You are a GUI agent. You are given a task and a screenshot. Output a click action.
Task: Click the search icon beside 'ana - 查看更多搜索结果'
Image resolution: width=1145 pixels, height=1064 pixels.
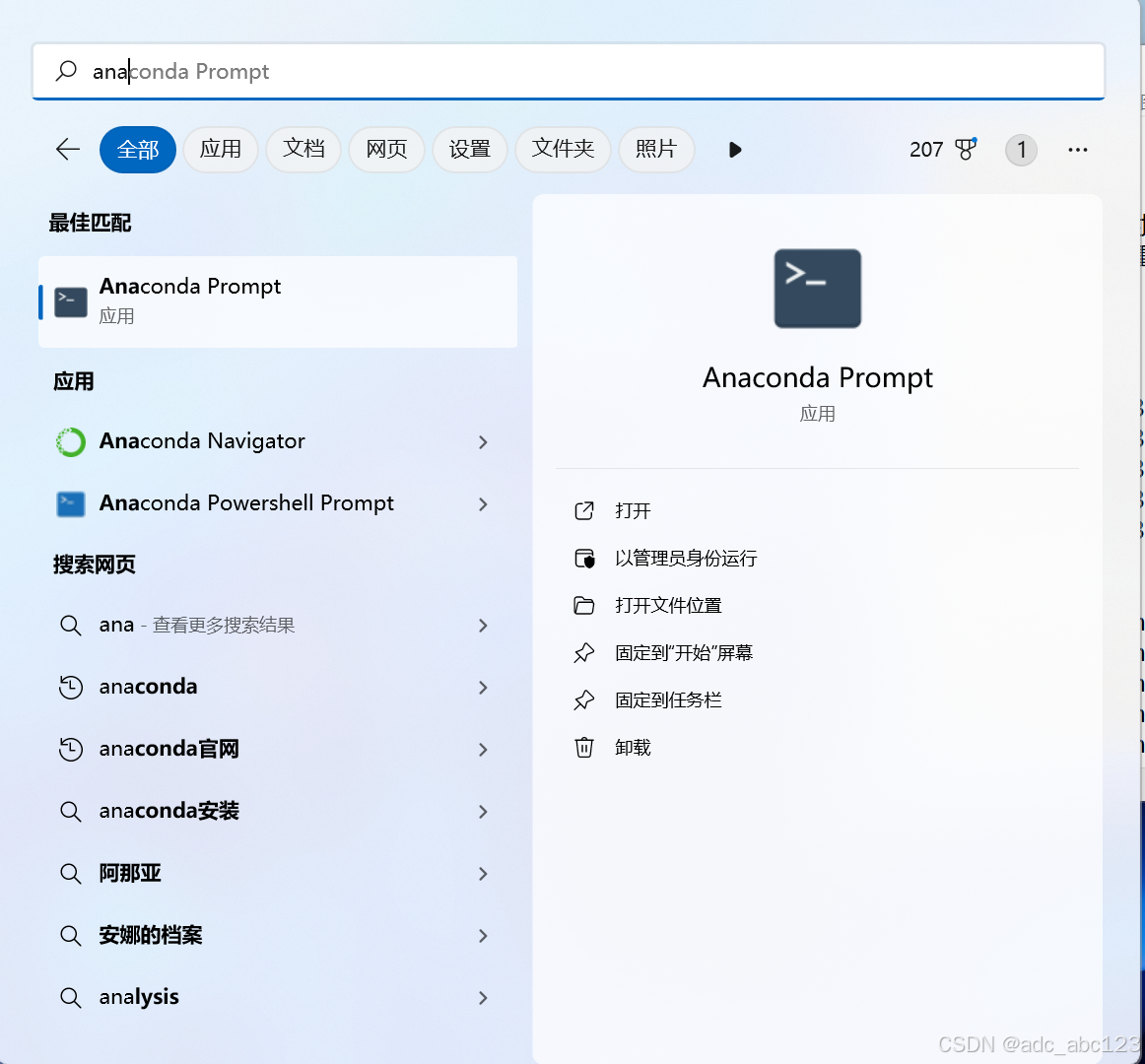pos(70,626)
